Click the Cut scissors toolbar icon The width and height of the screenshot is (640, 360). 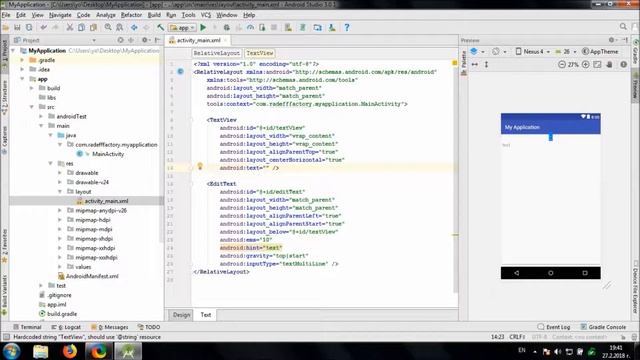coord(70,28)
